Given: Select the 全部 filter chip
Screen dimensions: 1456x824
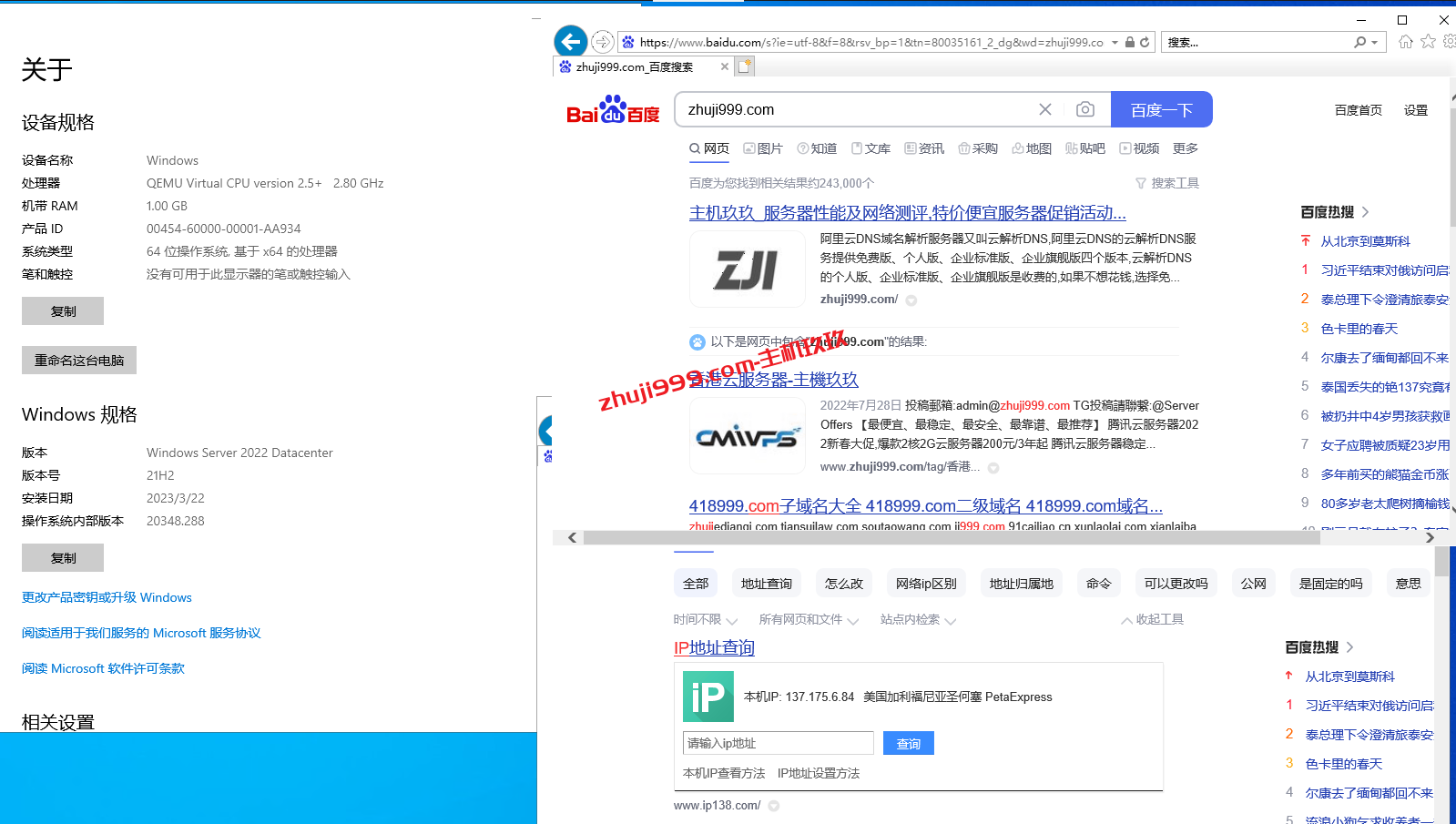Looking at the screenshot, I should click(696, 584).
